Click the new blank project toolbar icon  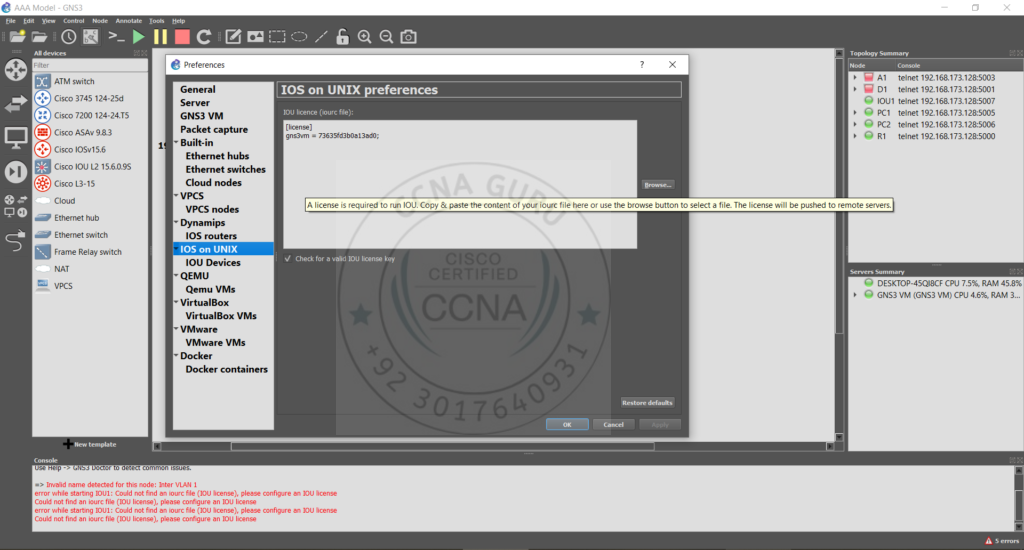[x=18, y=37]
